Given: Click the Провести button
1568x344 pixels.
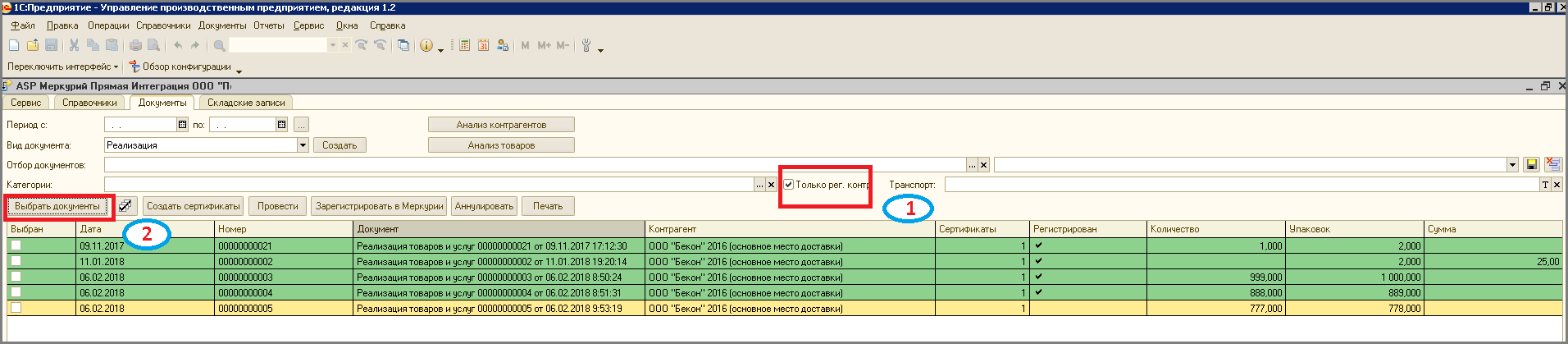Looking at the screenshot, I should pyautogui.click(x=278, y=206).
